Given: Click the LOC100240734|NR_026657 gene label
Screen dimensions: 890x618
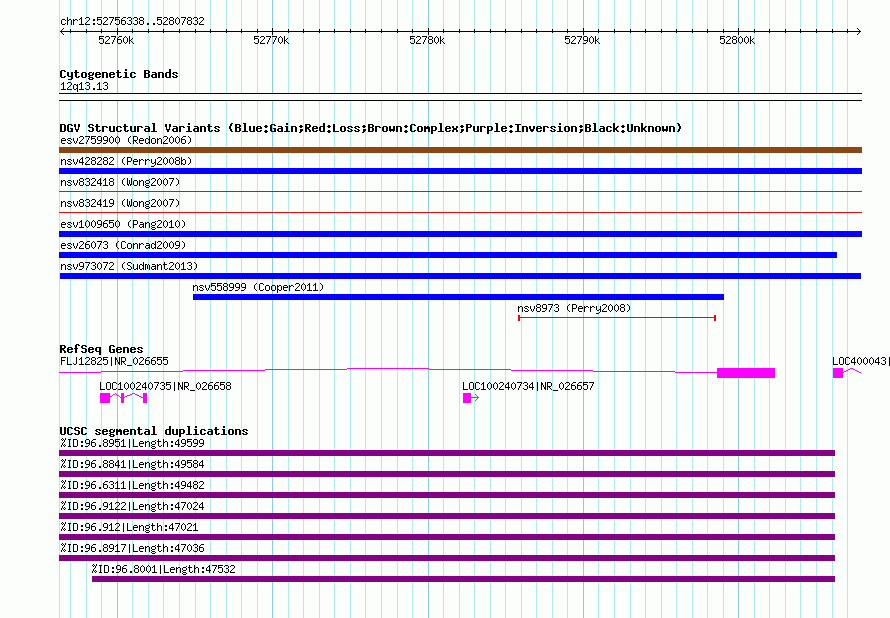Looking at the screenshot, I should (x=528, y=386).
